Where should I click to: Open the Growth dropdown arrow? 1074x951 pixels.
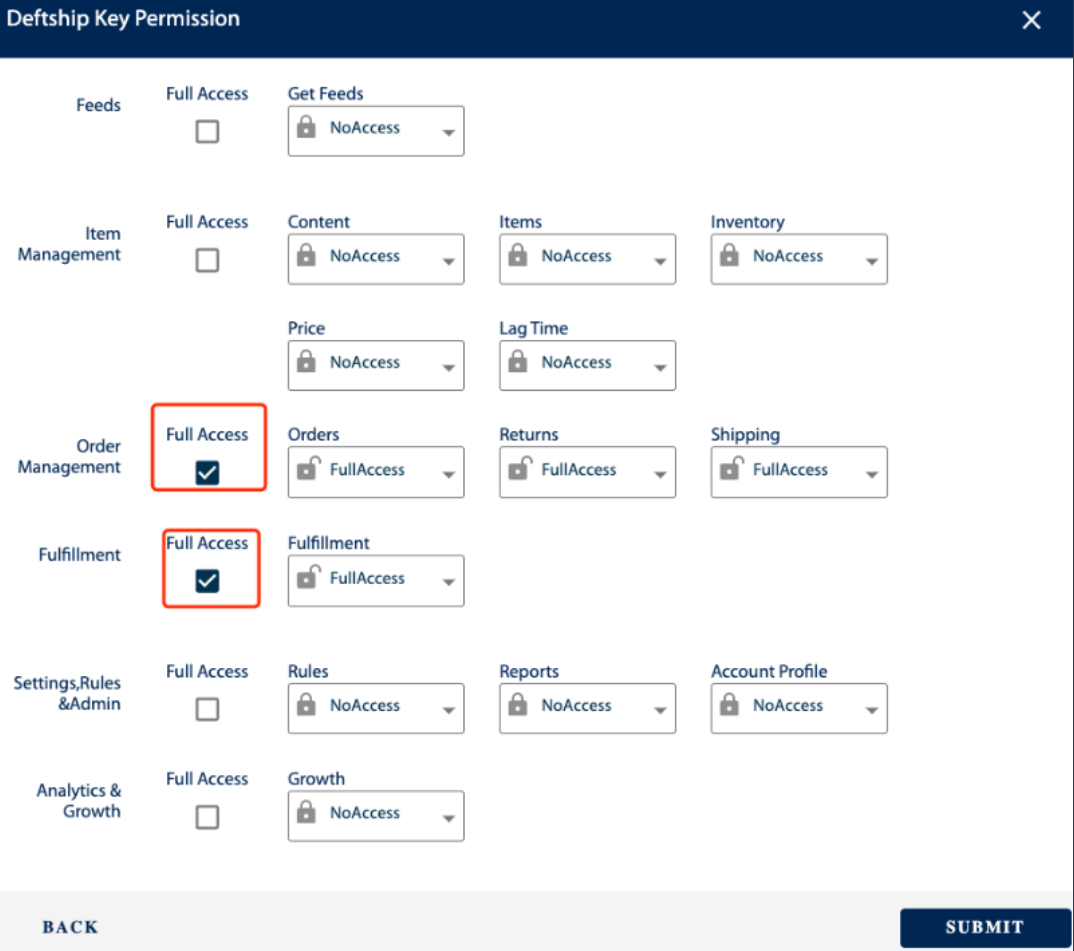449,818
